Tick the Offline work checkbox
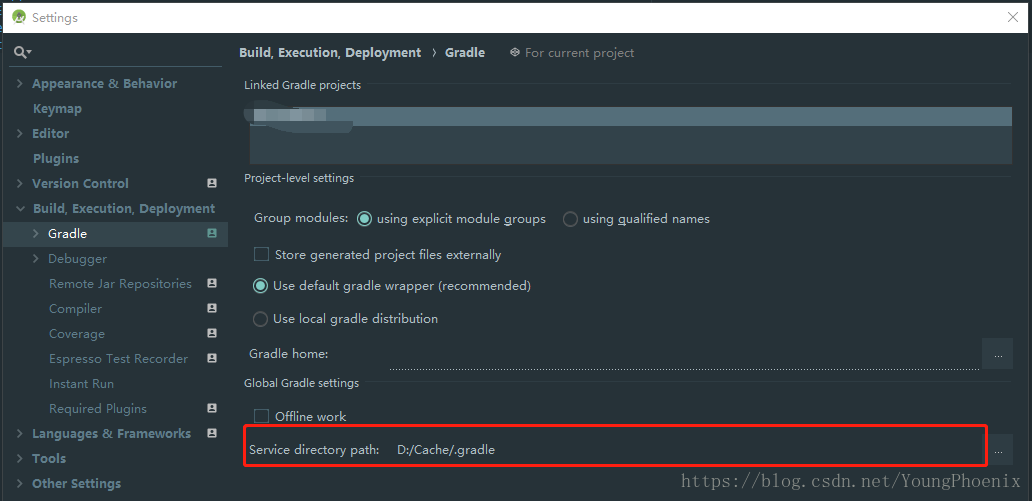The height and width of the screenshot is (501, 1032). click(x=261, y=416)
